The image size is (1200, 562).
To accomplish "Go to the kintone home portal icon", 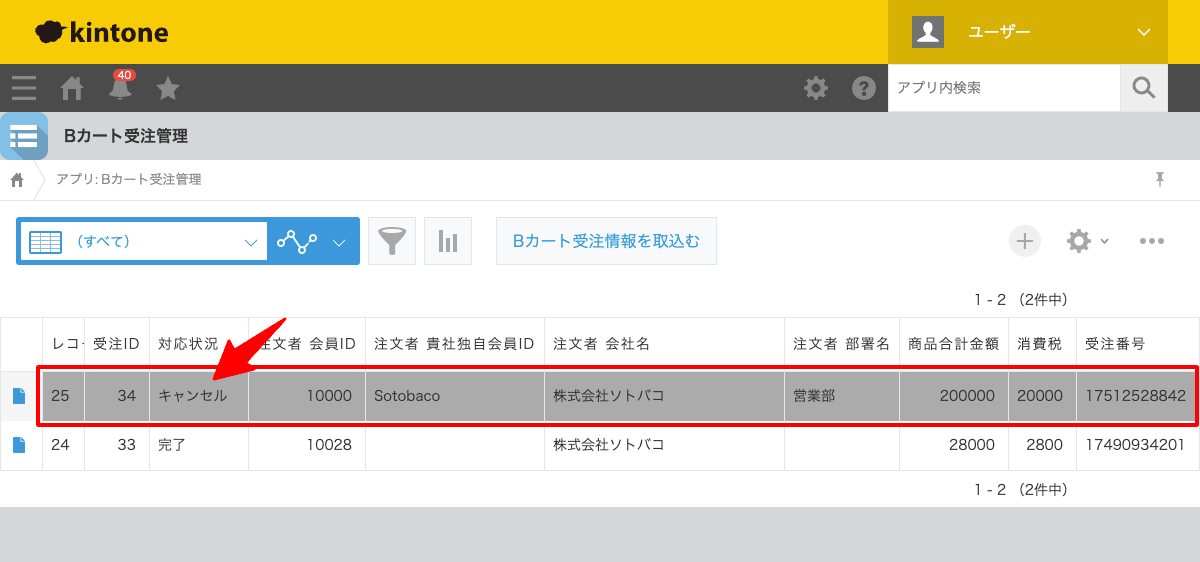I will point(72,88).
